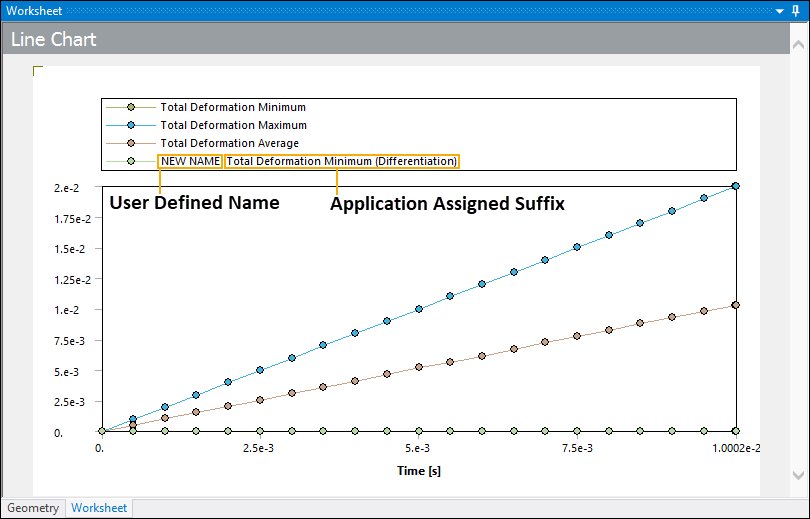Click the brown Average legend marker
The width and height of the screenshot is (810, 519).
[131, 143]
